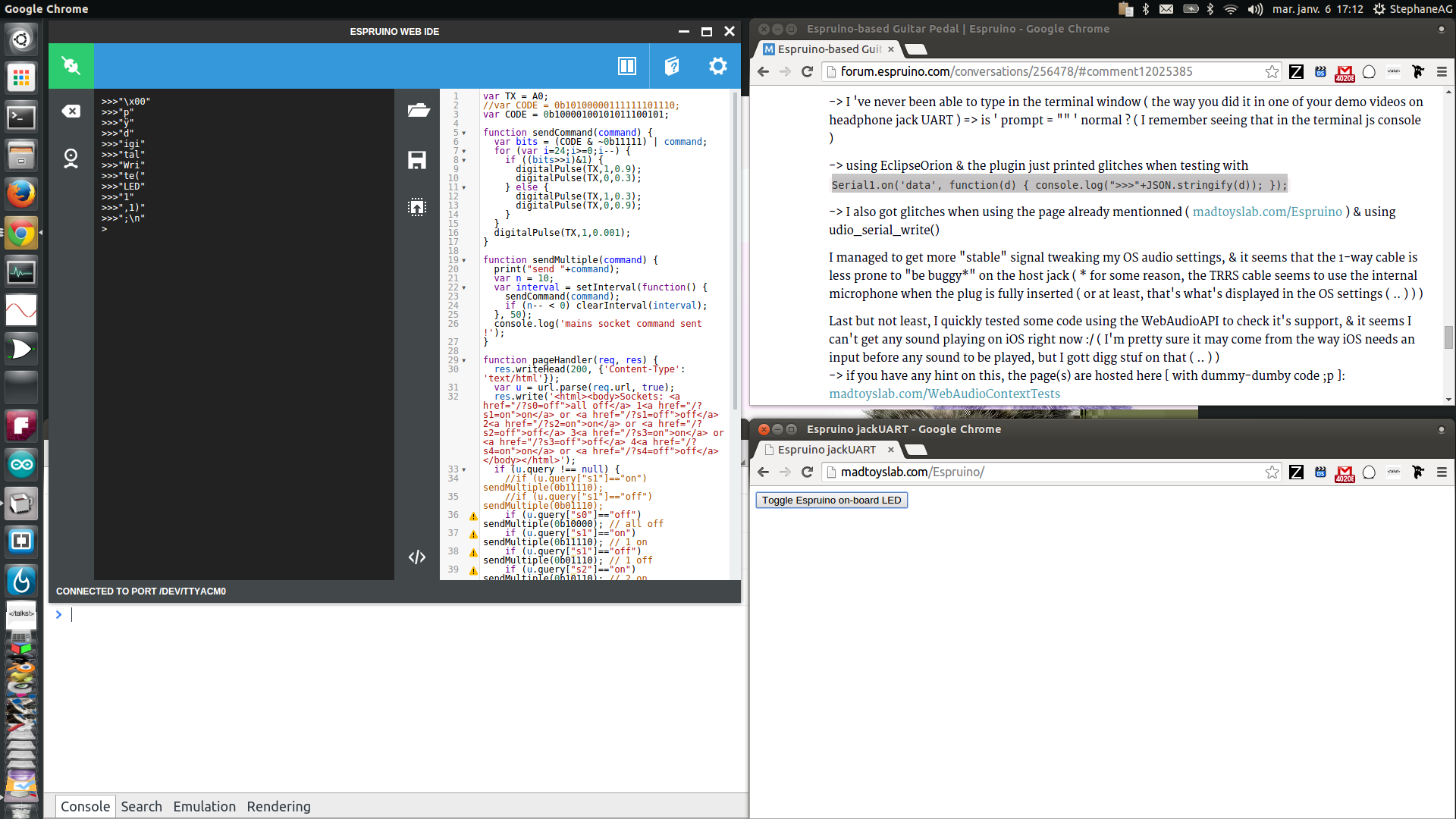1456x819 pixels.
Task: Click warning marker on line 37
Action: click(473, 535)
